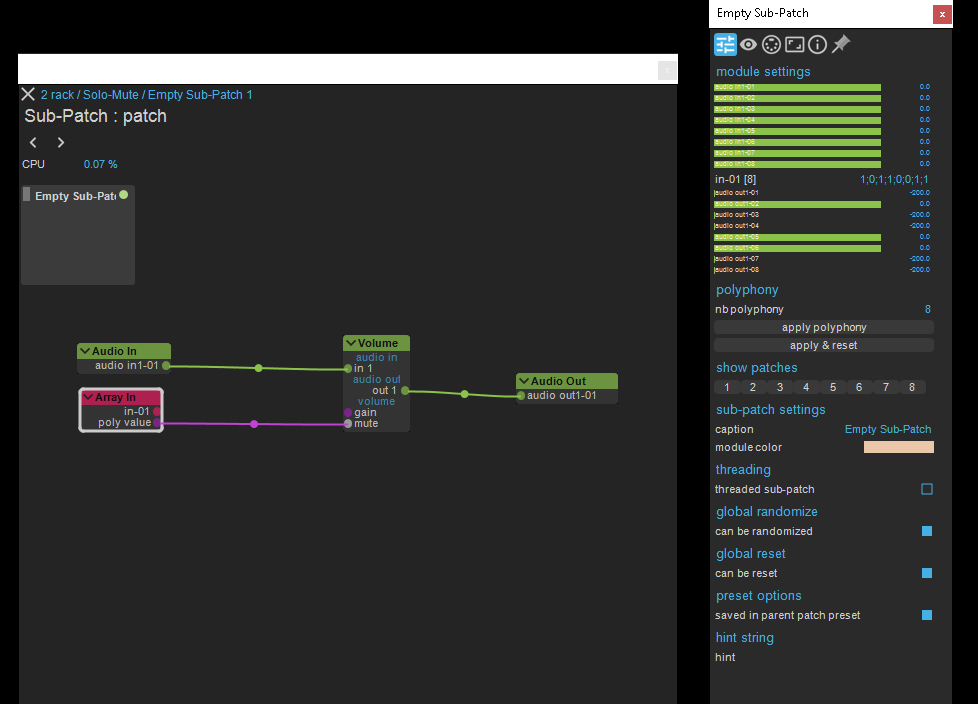978x704 pixels.
Task: Show patch number 3
Action: [779, 387]
